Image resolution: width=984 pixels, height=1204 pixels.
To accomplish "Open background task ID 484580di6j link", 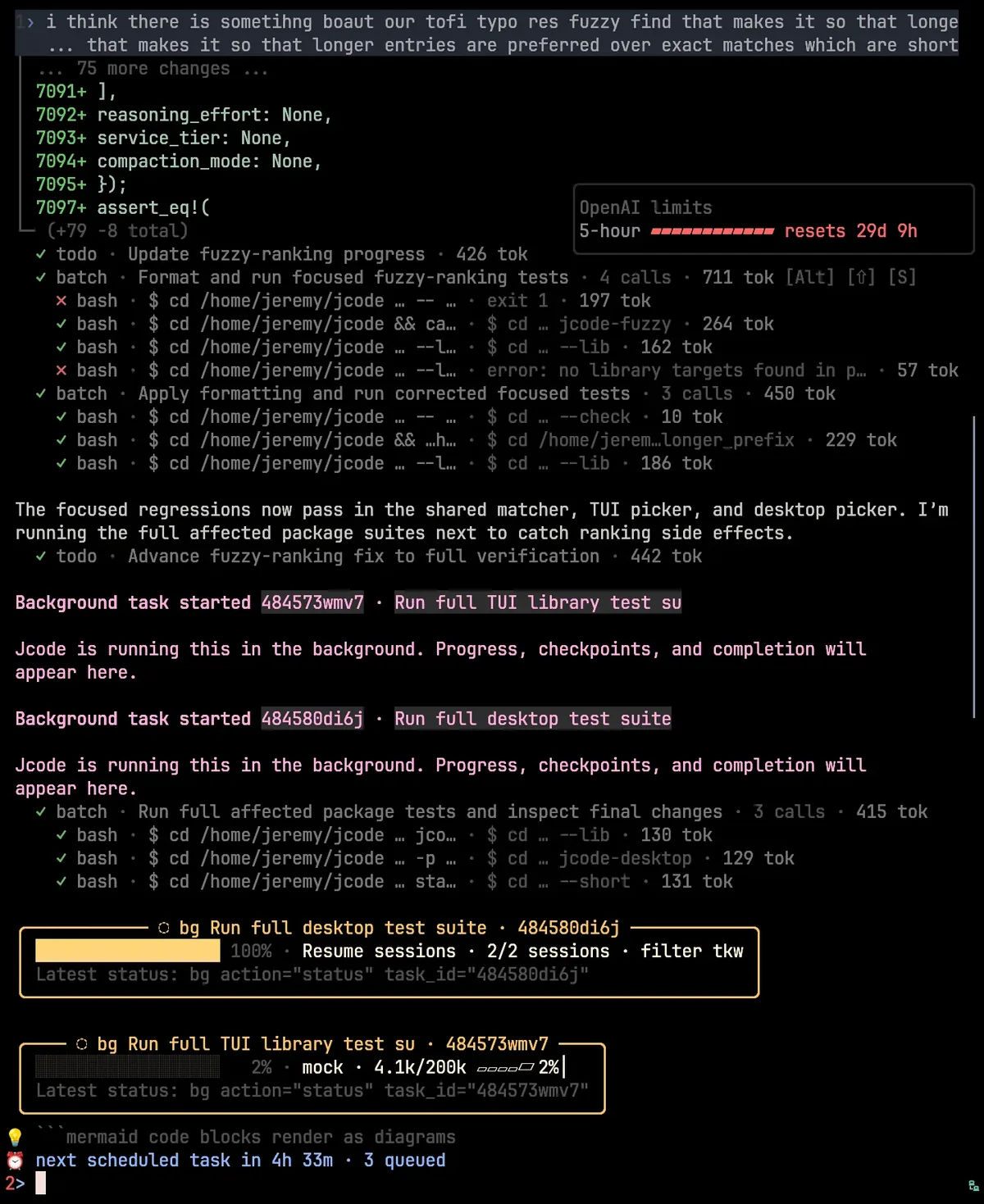I will 312,720.
